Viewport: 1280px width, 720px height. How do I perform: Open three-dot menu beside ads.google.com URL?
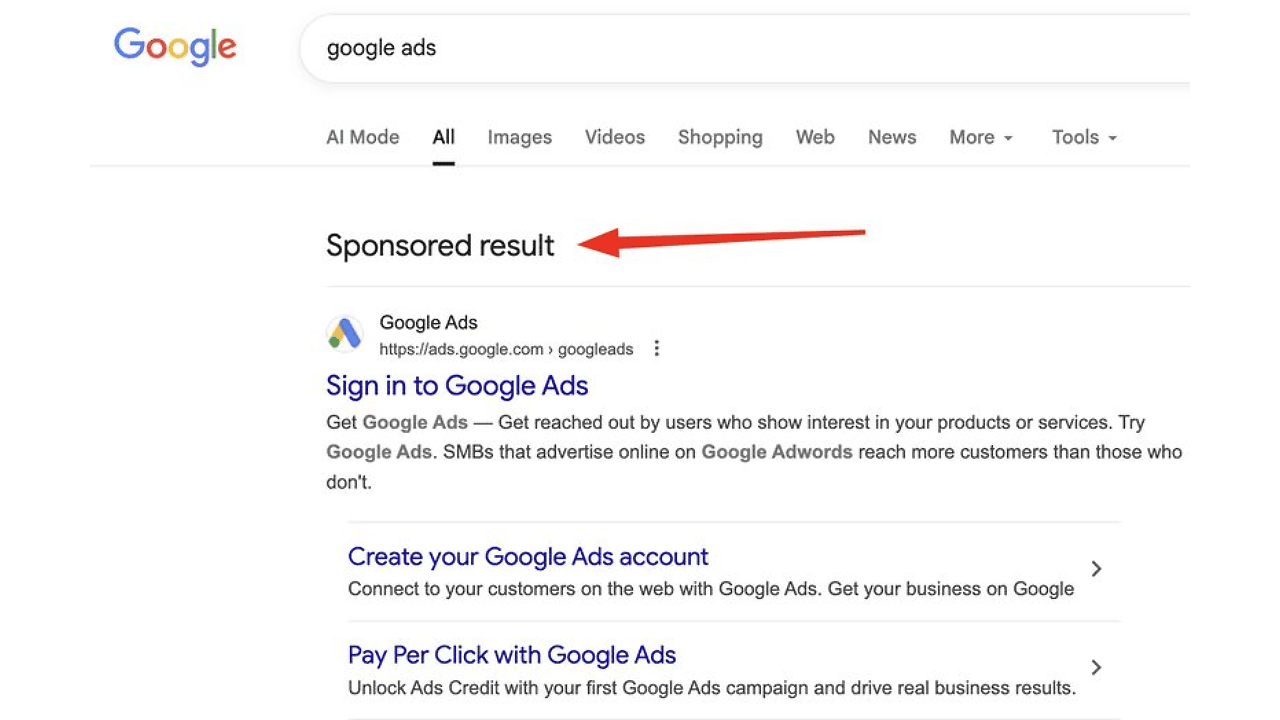[x=657, y=348]
